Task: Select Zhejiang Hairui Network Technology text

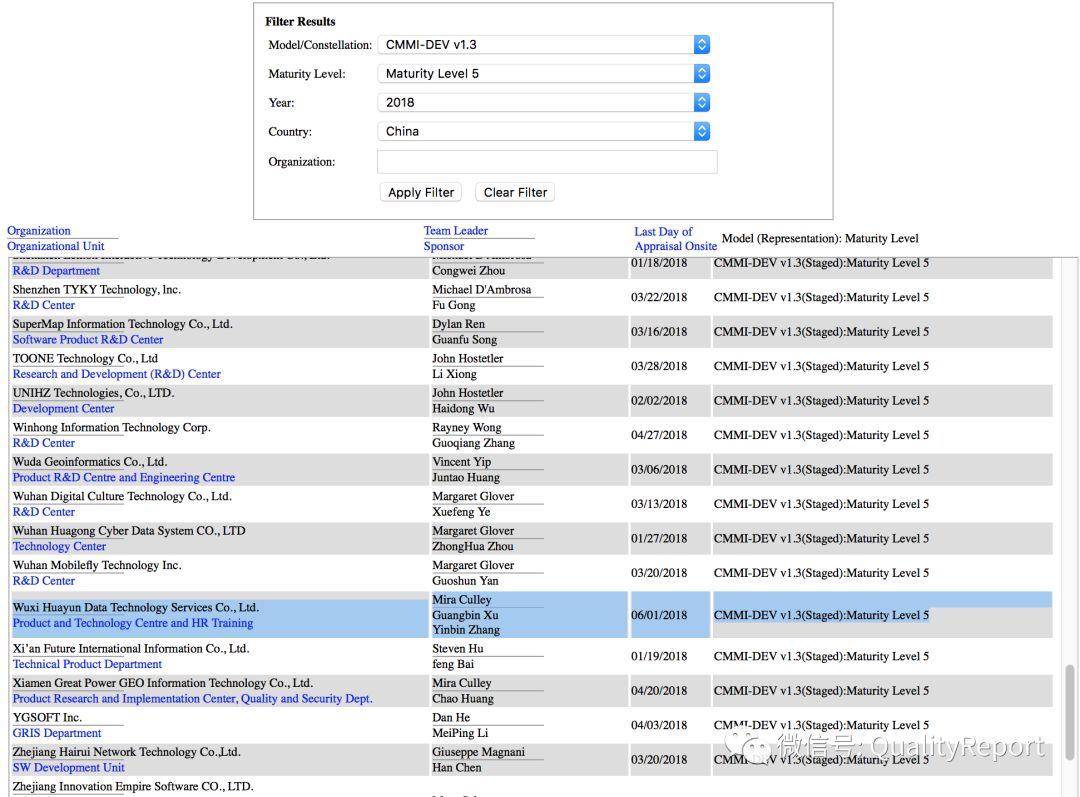Action: 127,752
